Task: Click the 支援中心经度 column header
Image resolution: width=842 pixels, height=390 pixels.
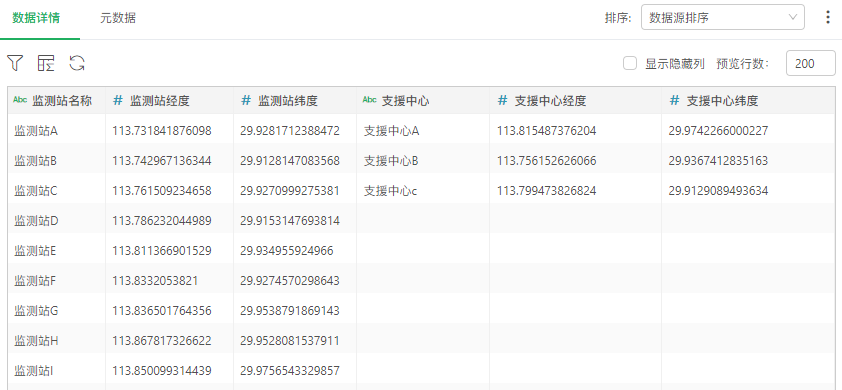Action: coord(576,100)
